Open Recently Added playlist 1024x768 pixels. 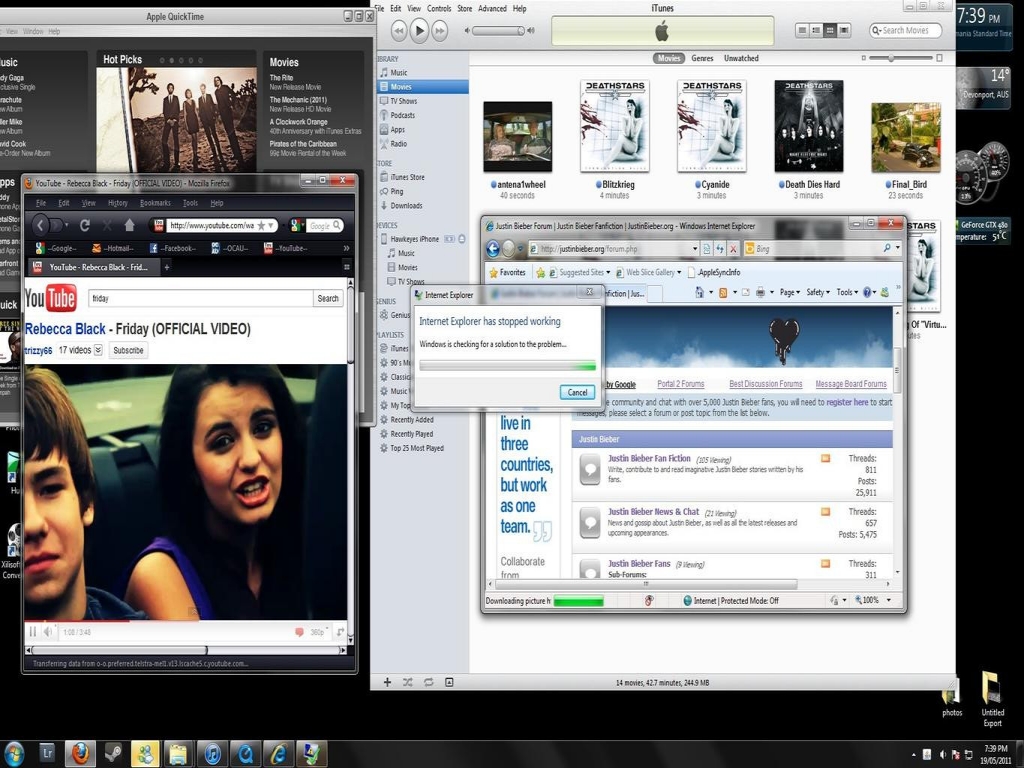411,420
